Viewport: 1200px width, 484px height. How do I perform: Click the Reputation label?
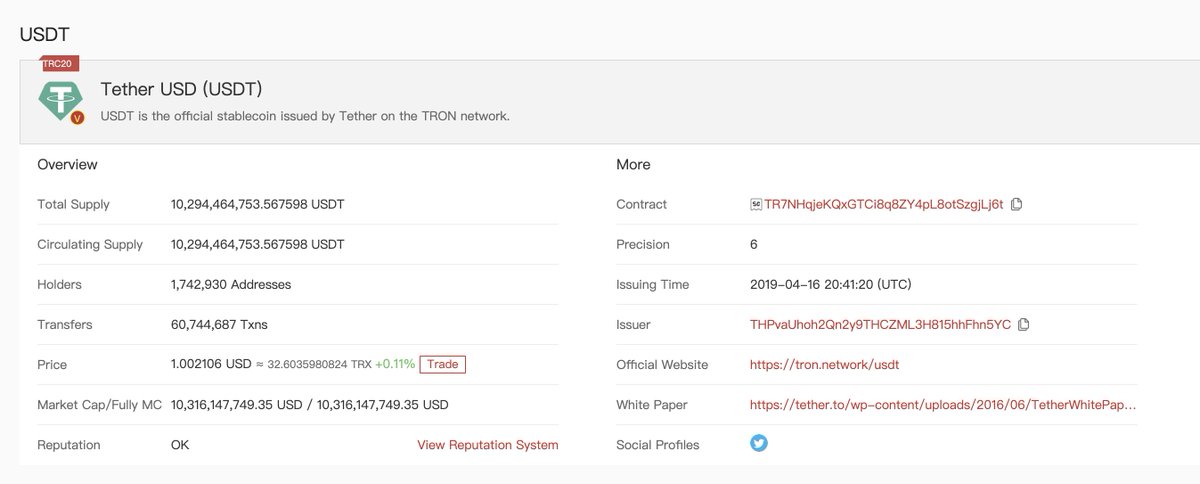pyautogui.click(x=69, y=445)
